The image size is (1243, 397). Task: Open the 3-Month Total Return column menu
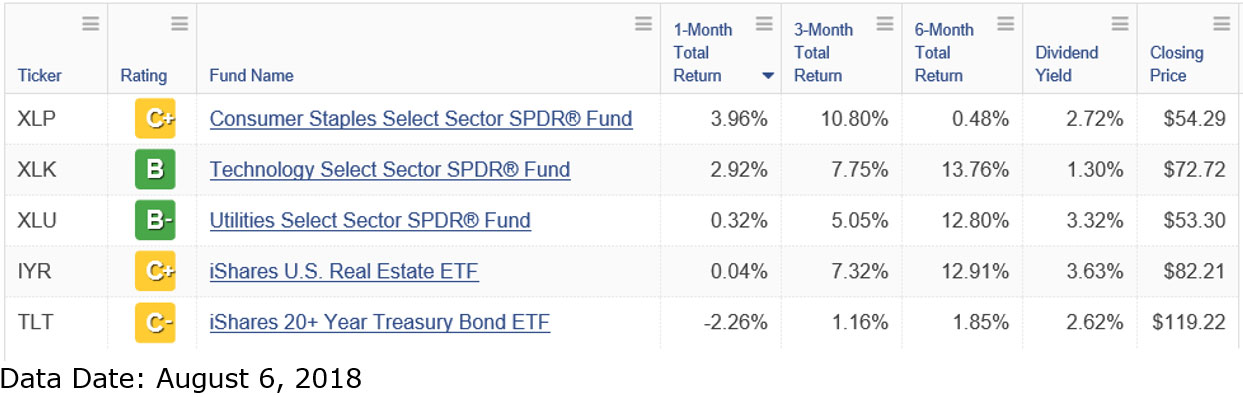tap(885, 24)
